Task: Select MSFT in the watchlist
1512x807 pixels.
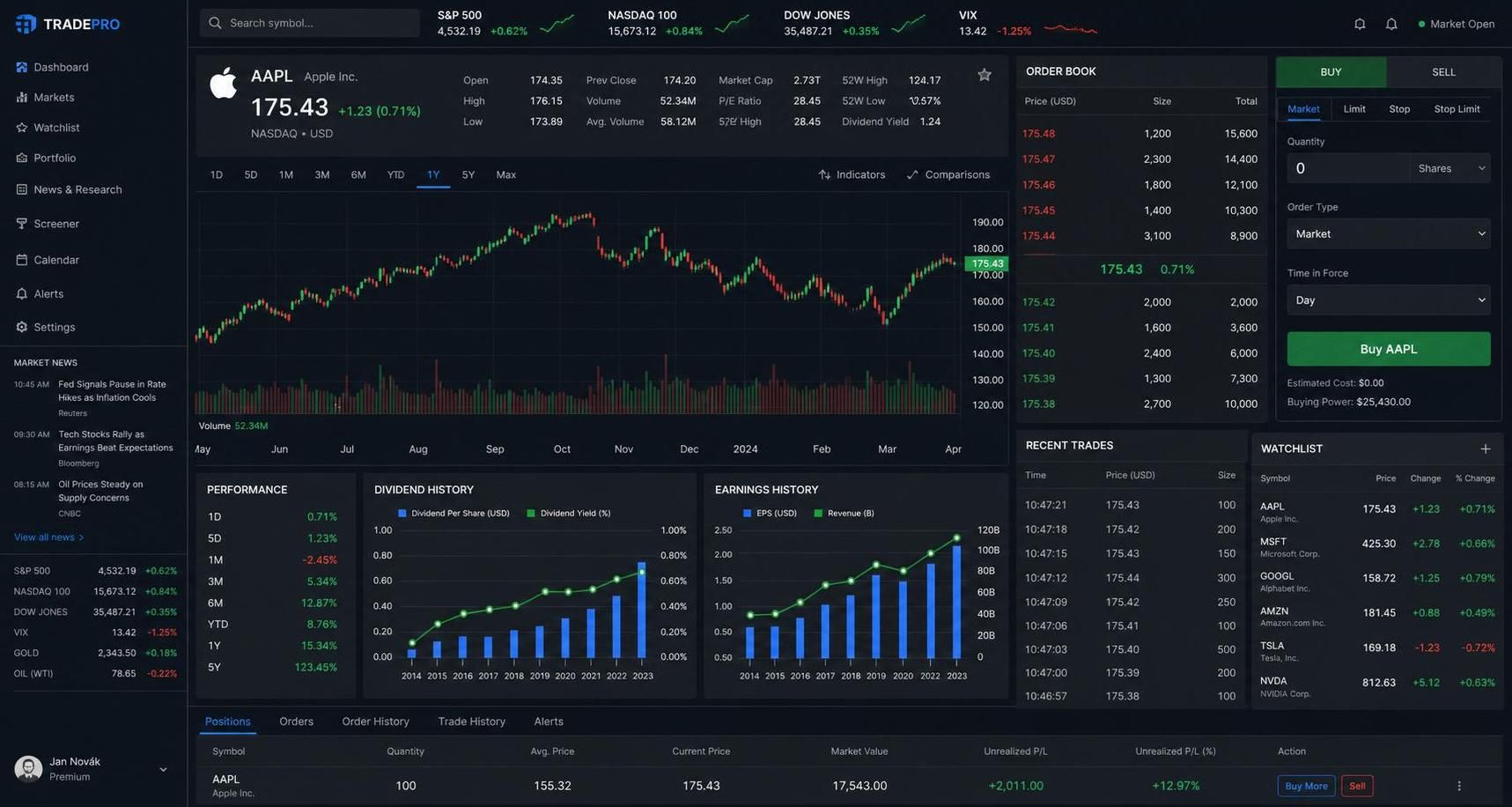Action: pyautogui.click(x=1377, y=546)
